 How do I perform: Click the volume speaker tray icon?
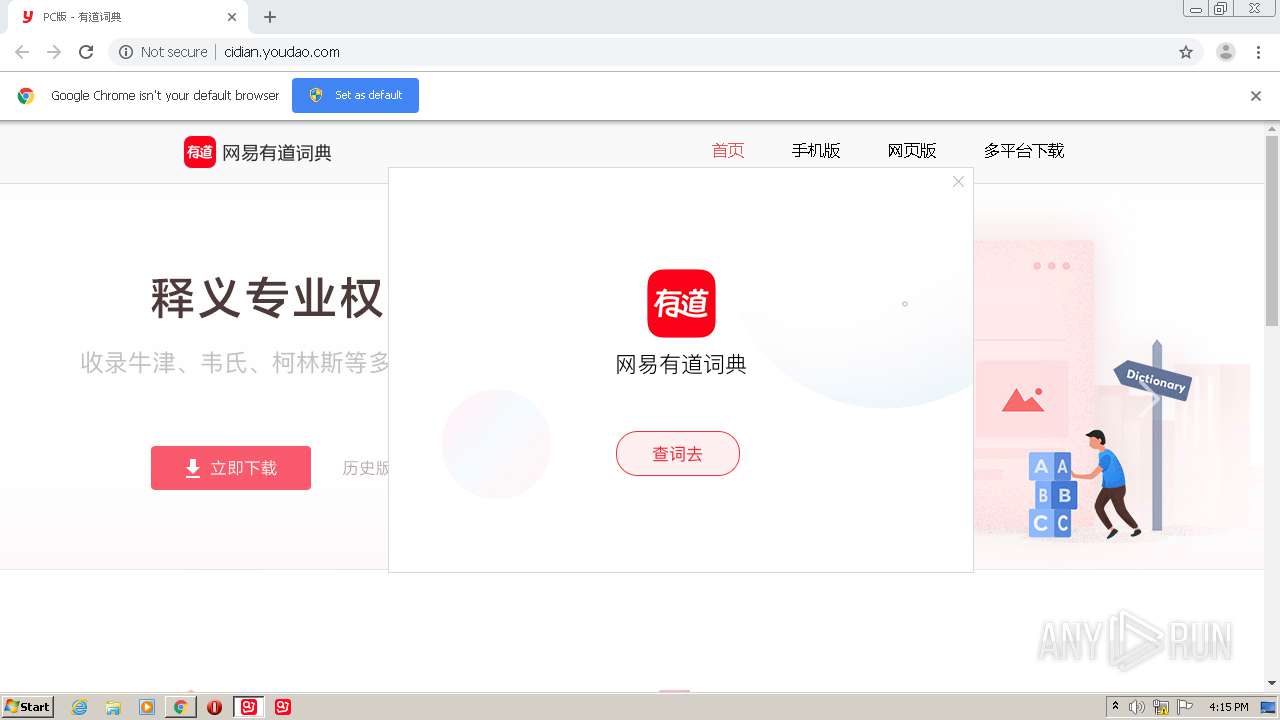(1137, 707)
